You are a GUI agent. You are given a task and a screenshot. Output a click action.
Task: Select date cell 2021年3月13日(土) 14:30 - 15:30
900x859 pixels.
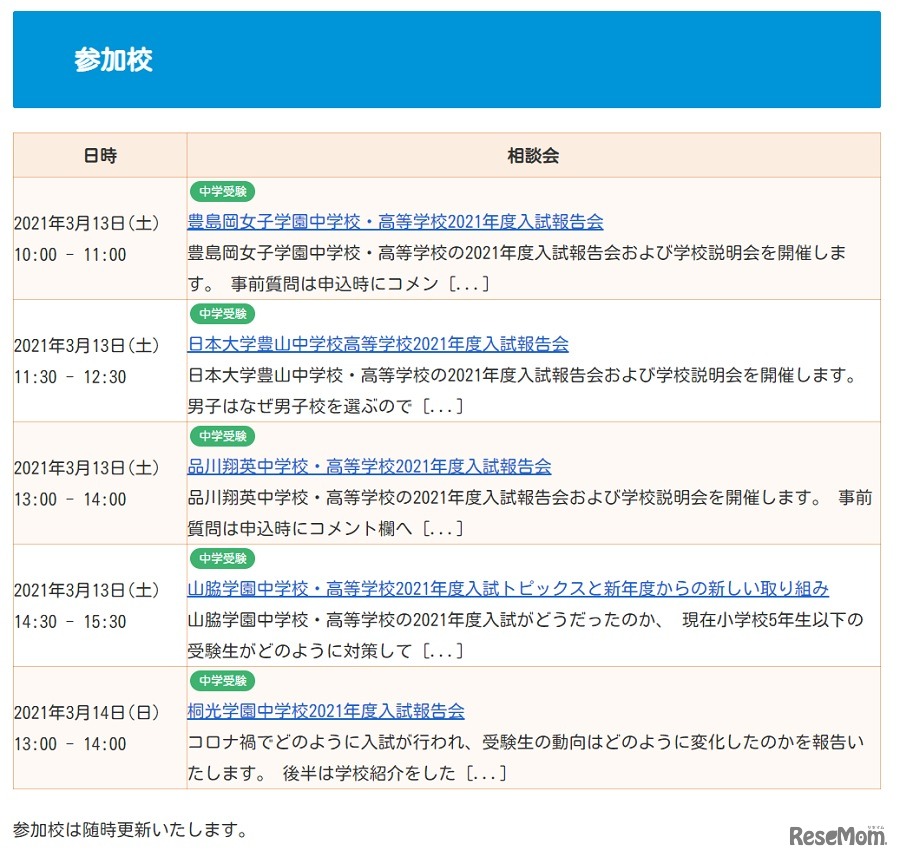point(100,605)
